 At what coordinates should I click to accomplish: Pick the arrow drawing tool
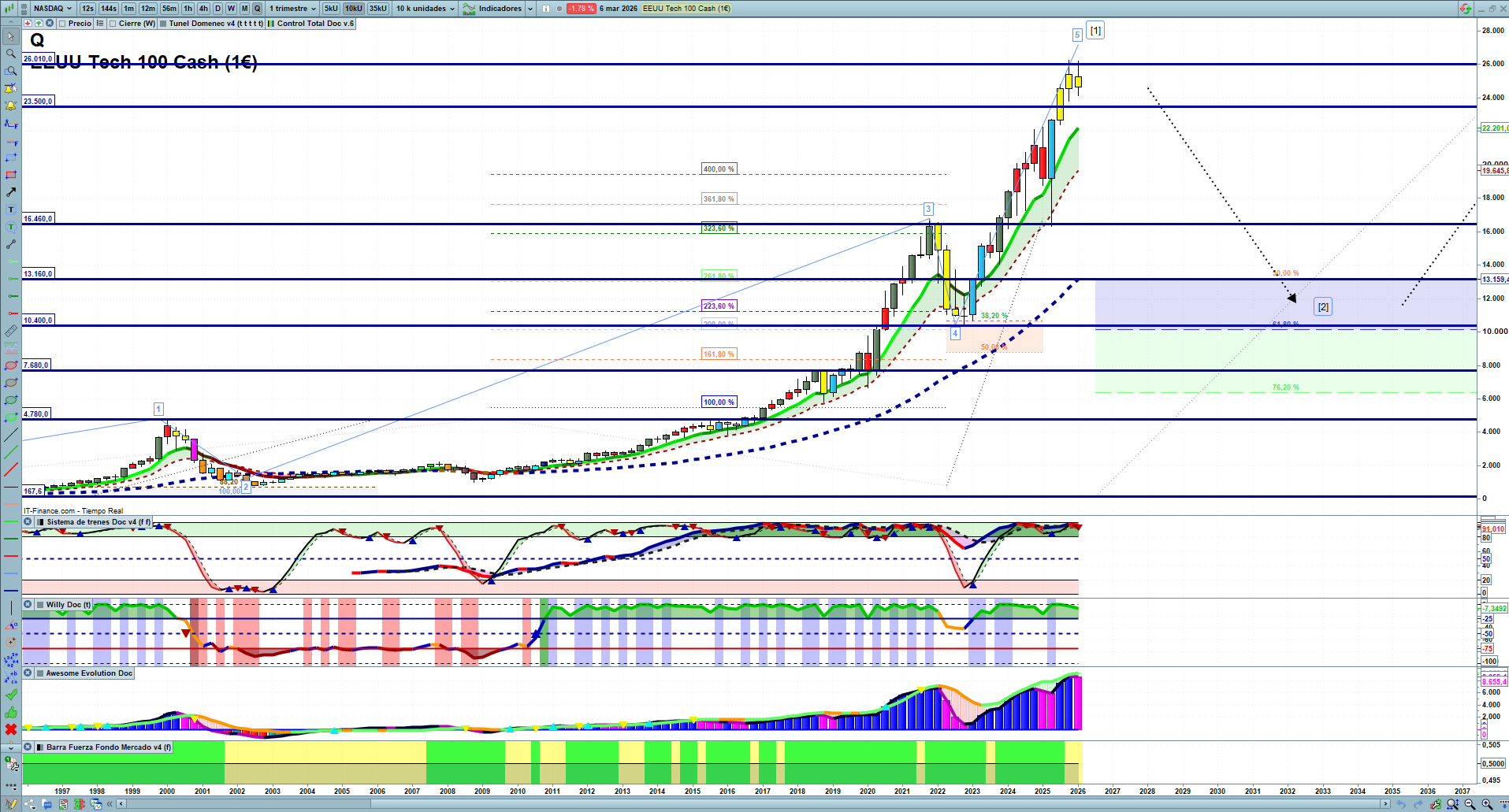(x=11, y=192)
